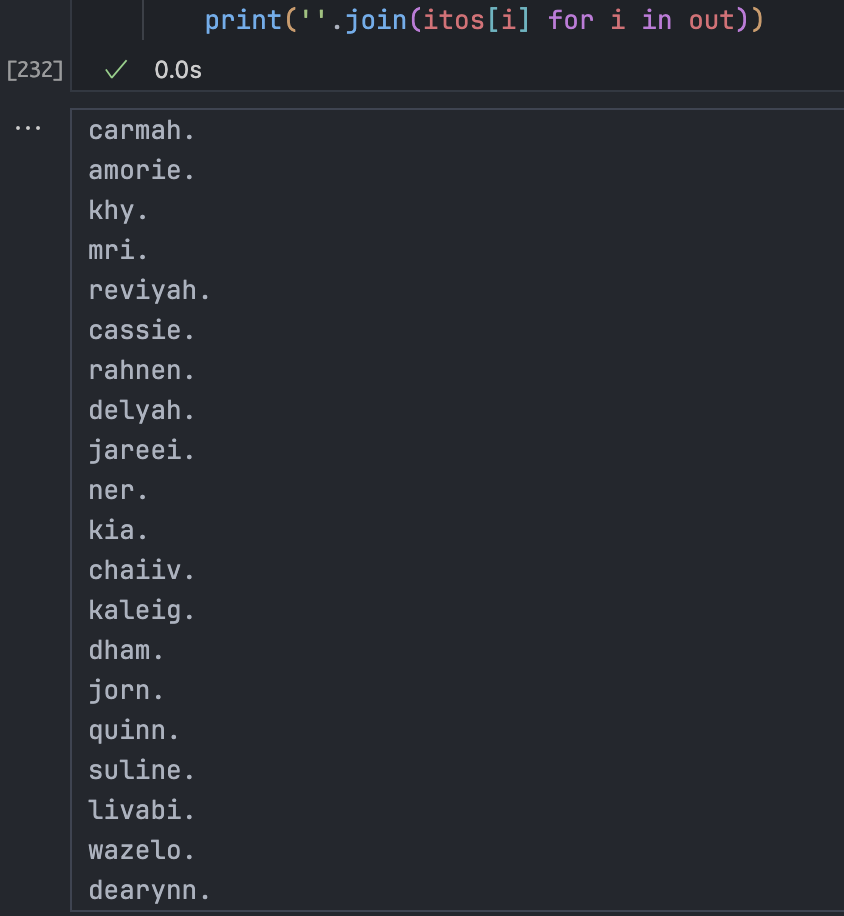Click the output line 'delyah.'
The image size is (844, 916).
click(x=141, y=411)
